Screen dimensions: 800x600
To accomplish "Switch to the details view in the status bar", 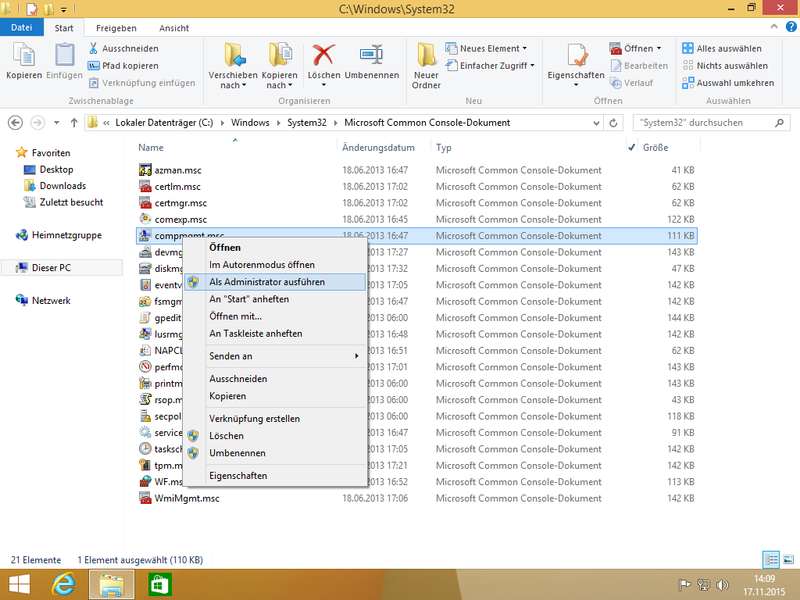I will tap(771, 560).
